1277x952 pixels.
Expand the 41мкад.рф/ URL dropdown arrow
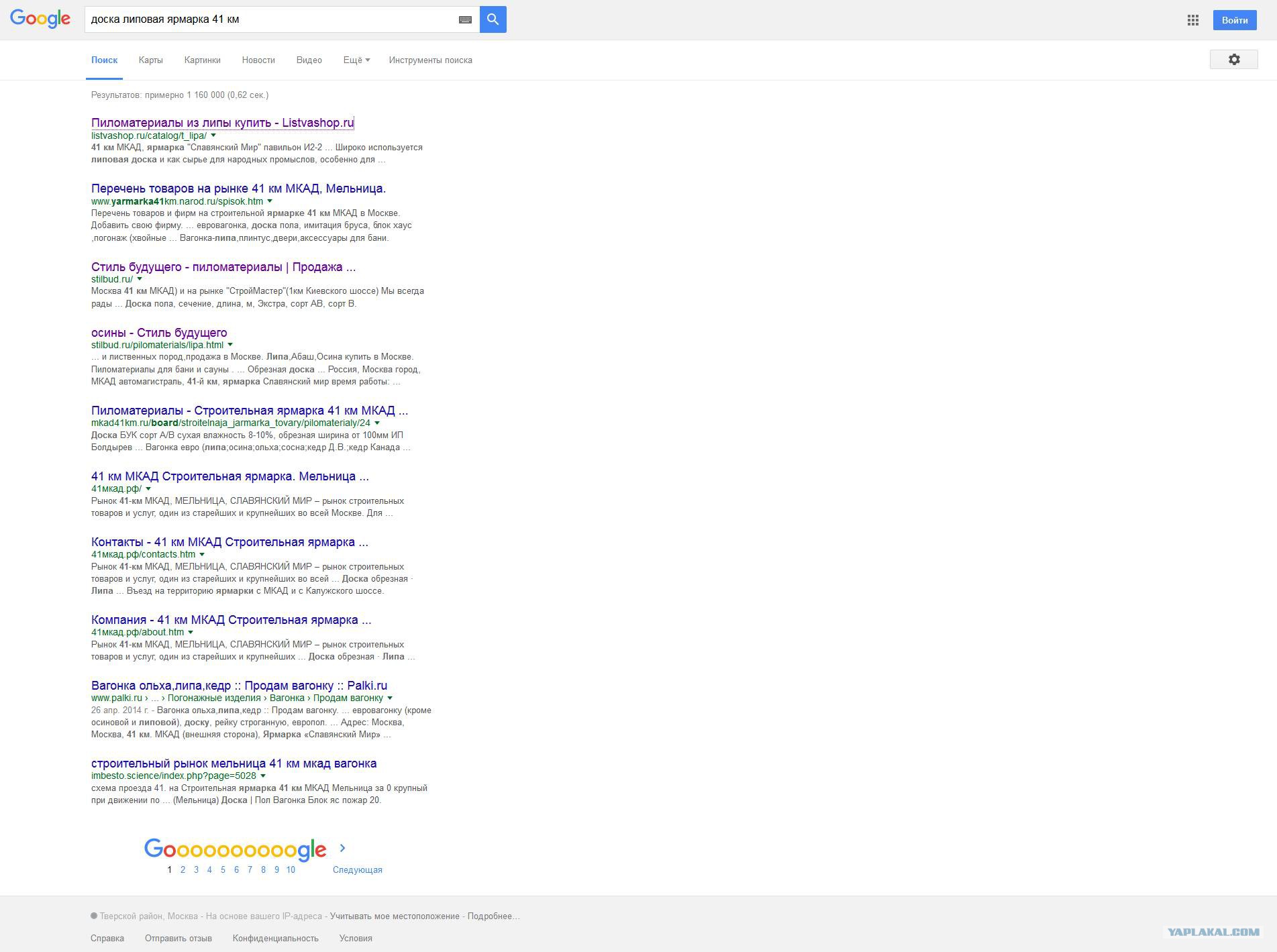148,488
